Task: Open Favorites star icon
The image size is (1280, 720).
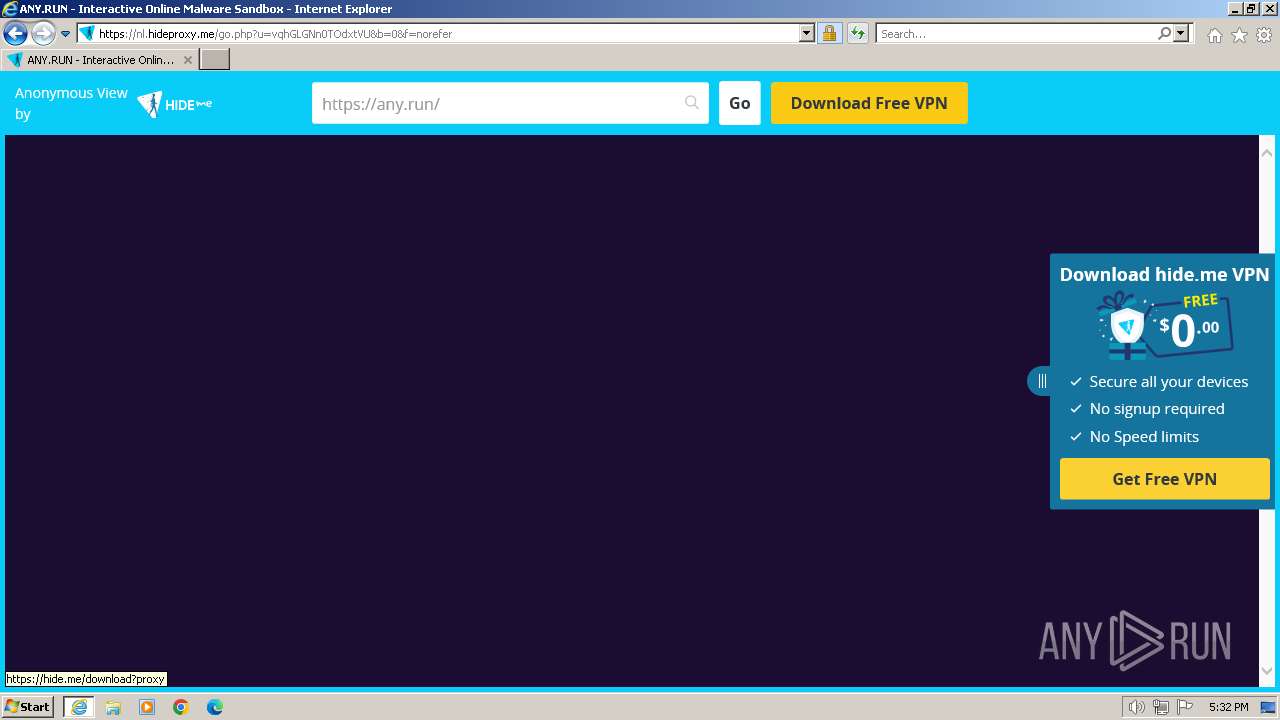Action: tap(1239, 35)
